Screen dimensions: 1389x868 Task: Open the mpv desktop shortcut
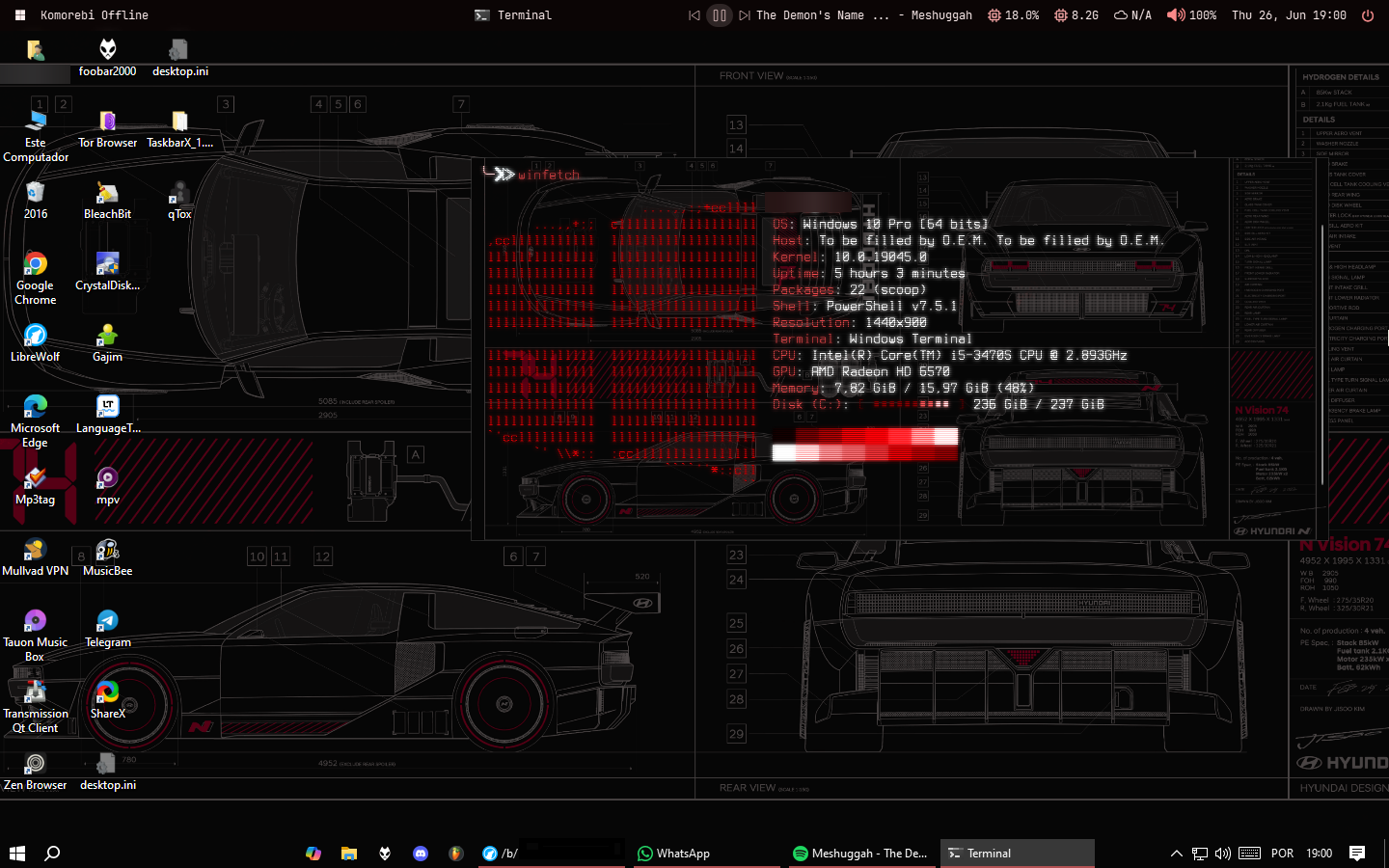pyautogui.click(x=107, y=486)
